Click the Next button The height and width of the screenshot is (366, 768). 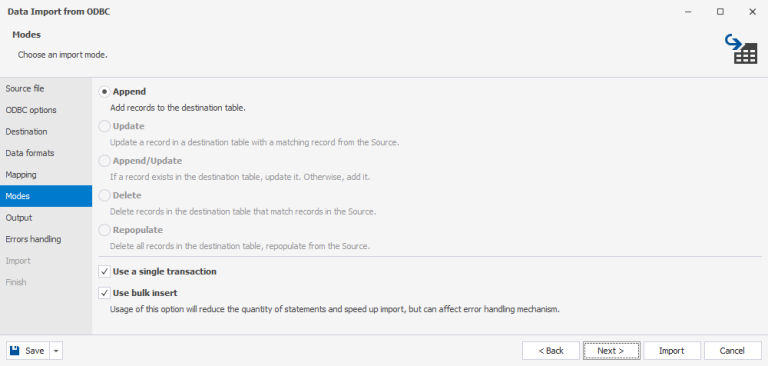(612, 351)
